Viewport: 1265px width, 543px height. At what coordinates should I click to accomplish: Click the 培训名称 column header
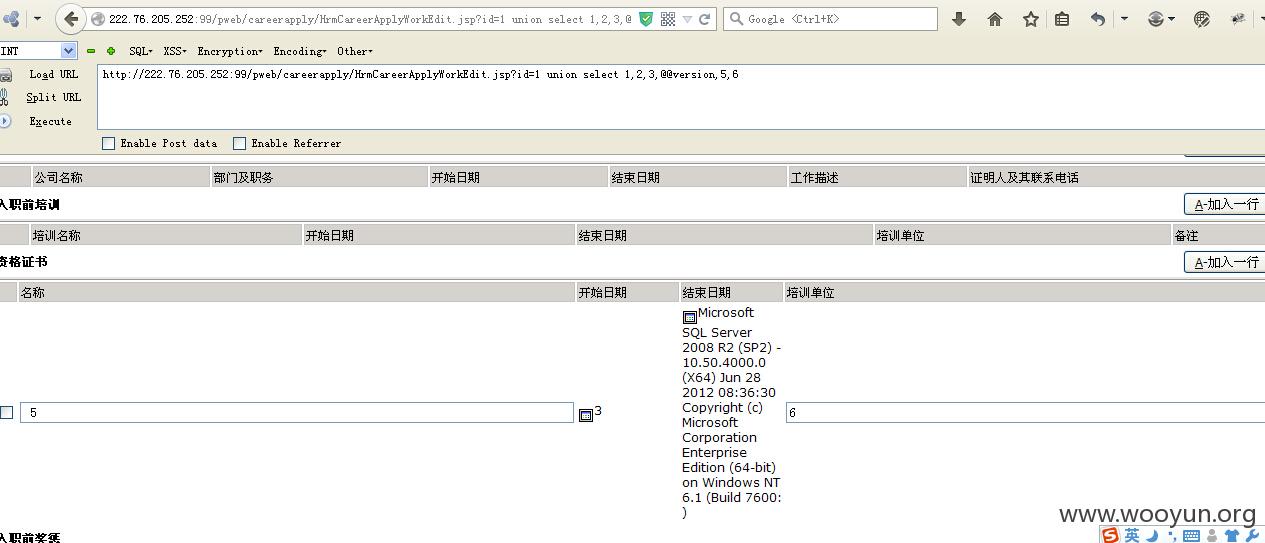click(x=166, y=235)
